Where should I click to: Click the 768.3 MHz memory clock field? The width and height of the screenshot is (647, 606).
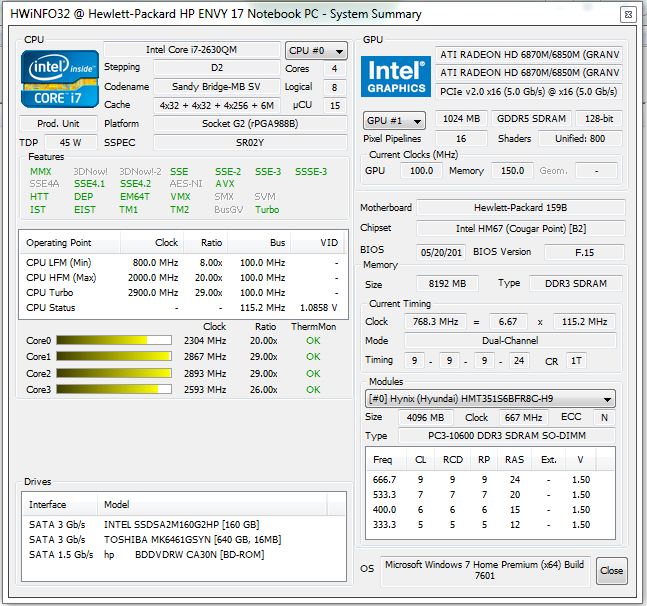click(x=435, y=321)
